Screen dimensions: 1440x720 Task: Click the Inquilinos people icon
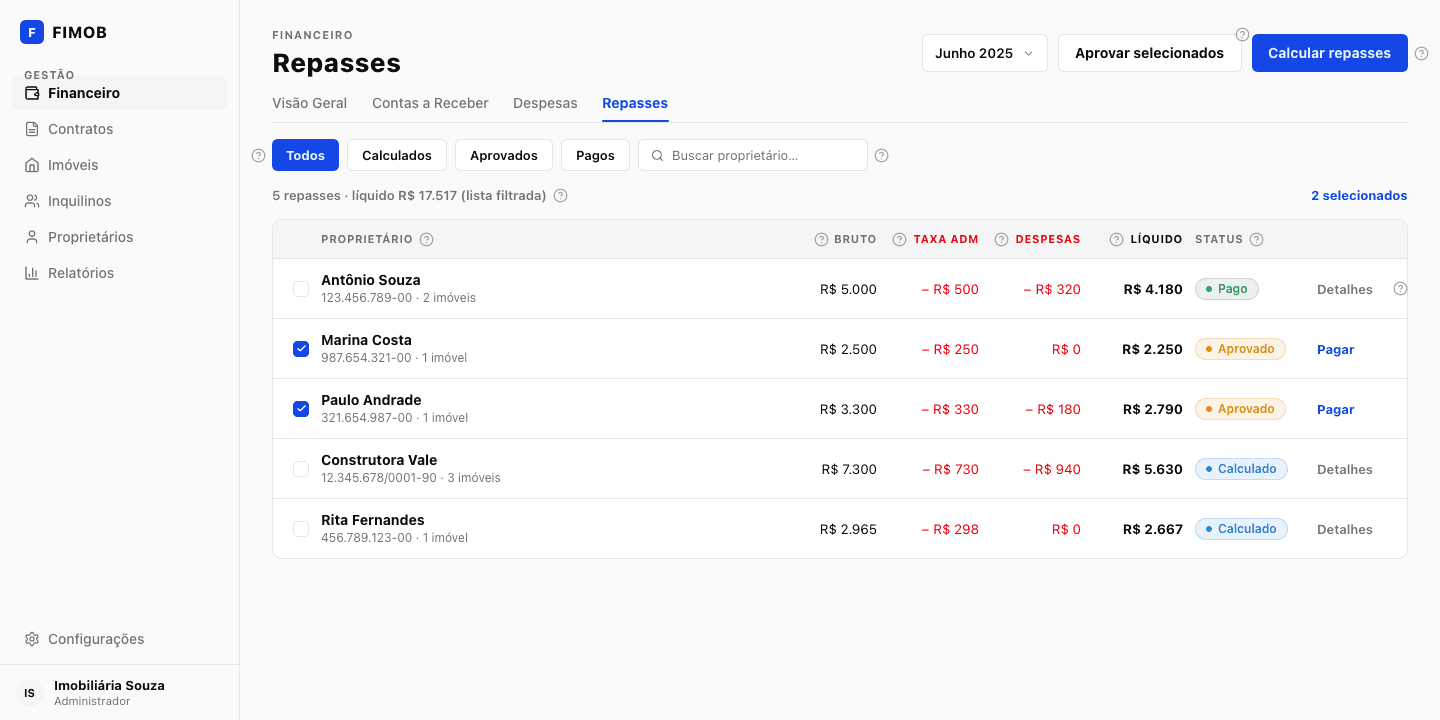pos(32,201)
